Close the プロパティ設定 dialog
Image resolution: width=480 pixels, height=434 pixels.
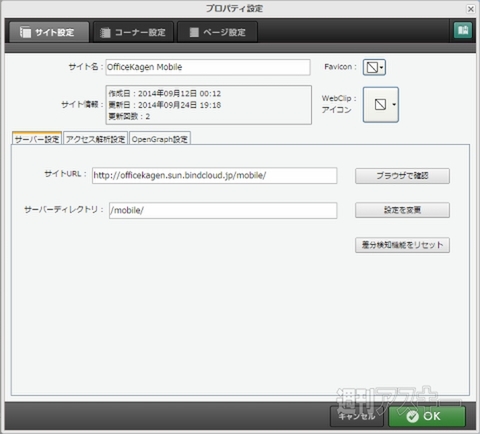click(x=470, y=9)
